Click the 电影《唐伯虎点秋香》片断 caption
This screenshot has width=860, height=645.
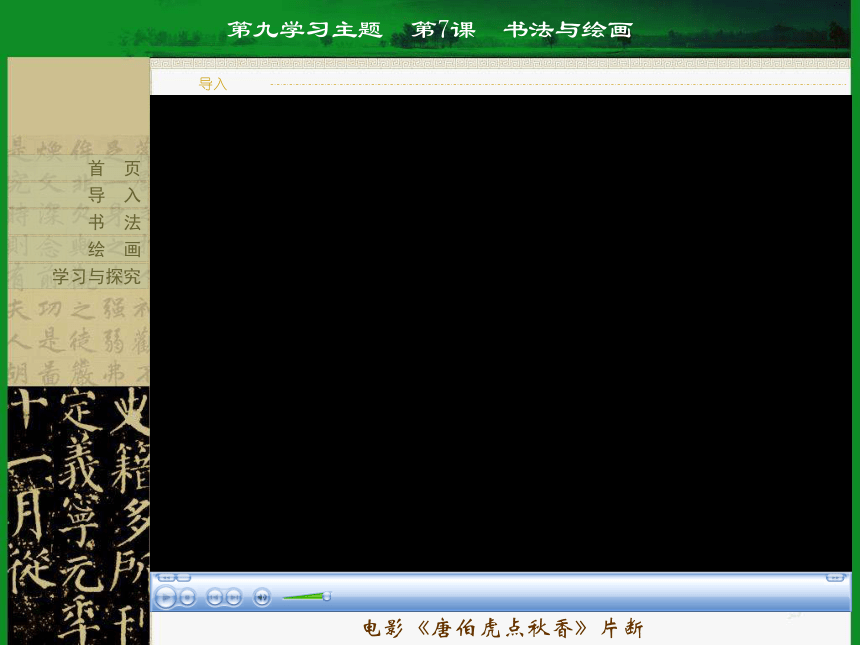pos(502,628)
